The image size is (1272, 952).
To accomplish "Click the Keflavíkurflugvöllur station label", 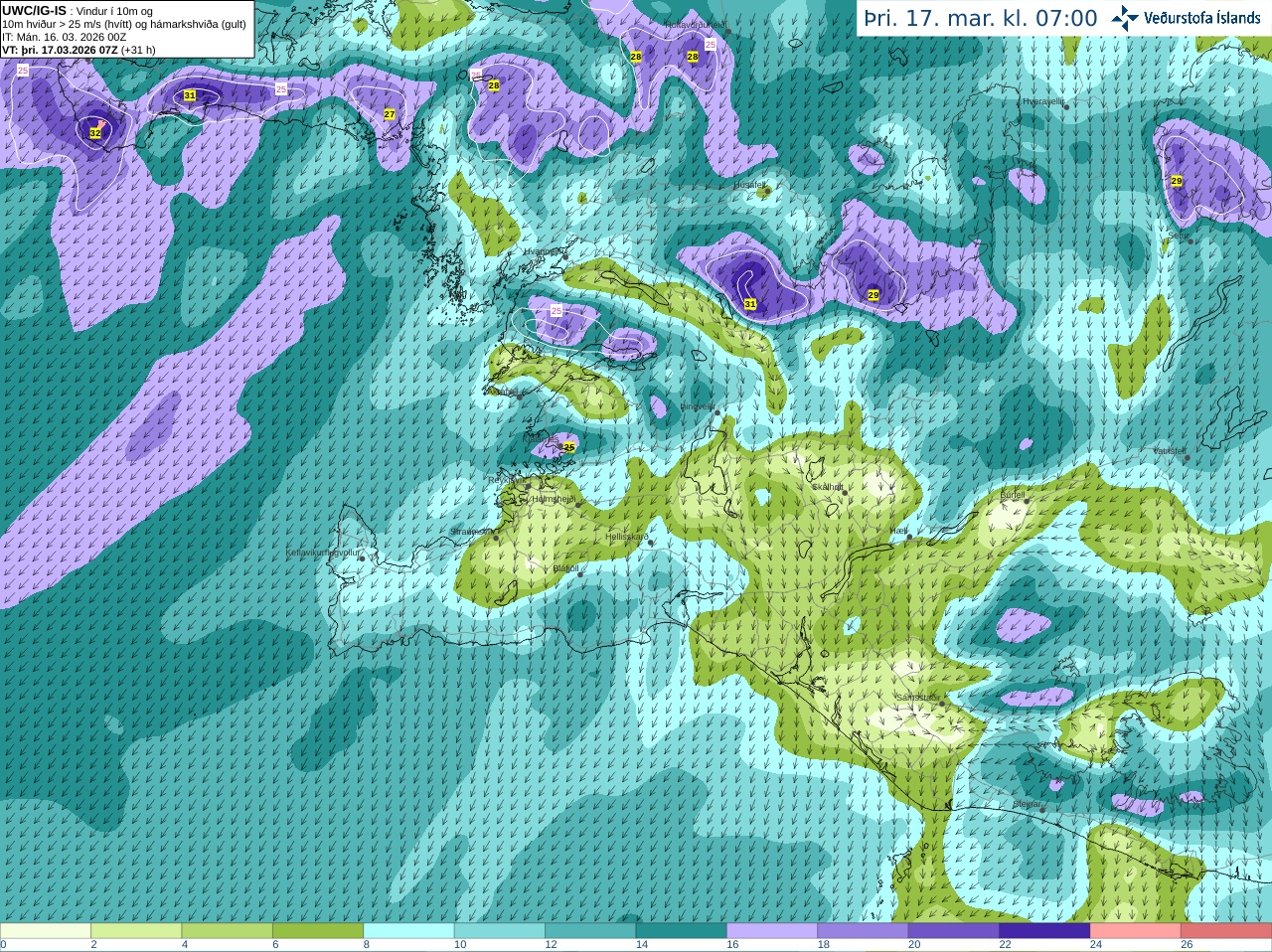I will point(323,553).
